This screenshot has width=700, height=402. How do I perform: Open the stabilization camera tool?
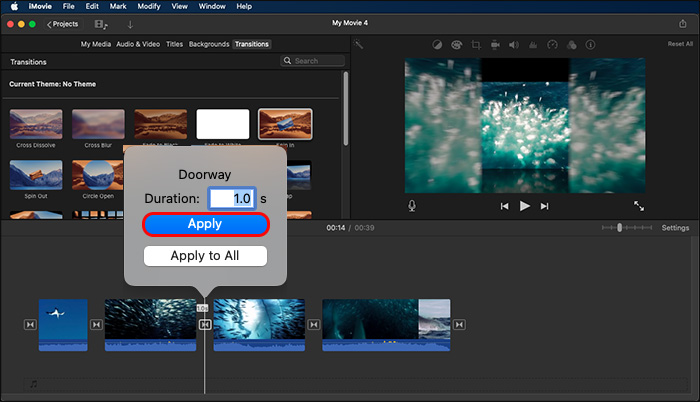(497, 45)
